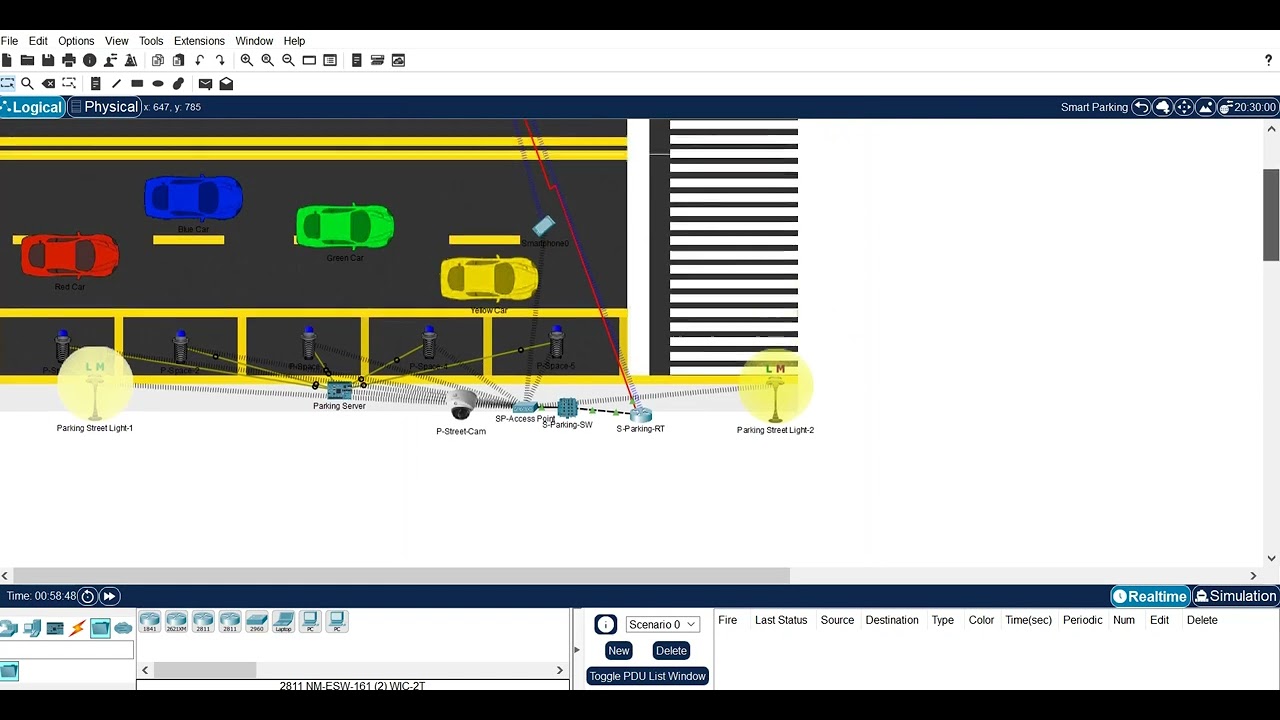Click the S-Parking-RT router device
This screenshot has width=1280, height=720.
(640, 413)
